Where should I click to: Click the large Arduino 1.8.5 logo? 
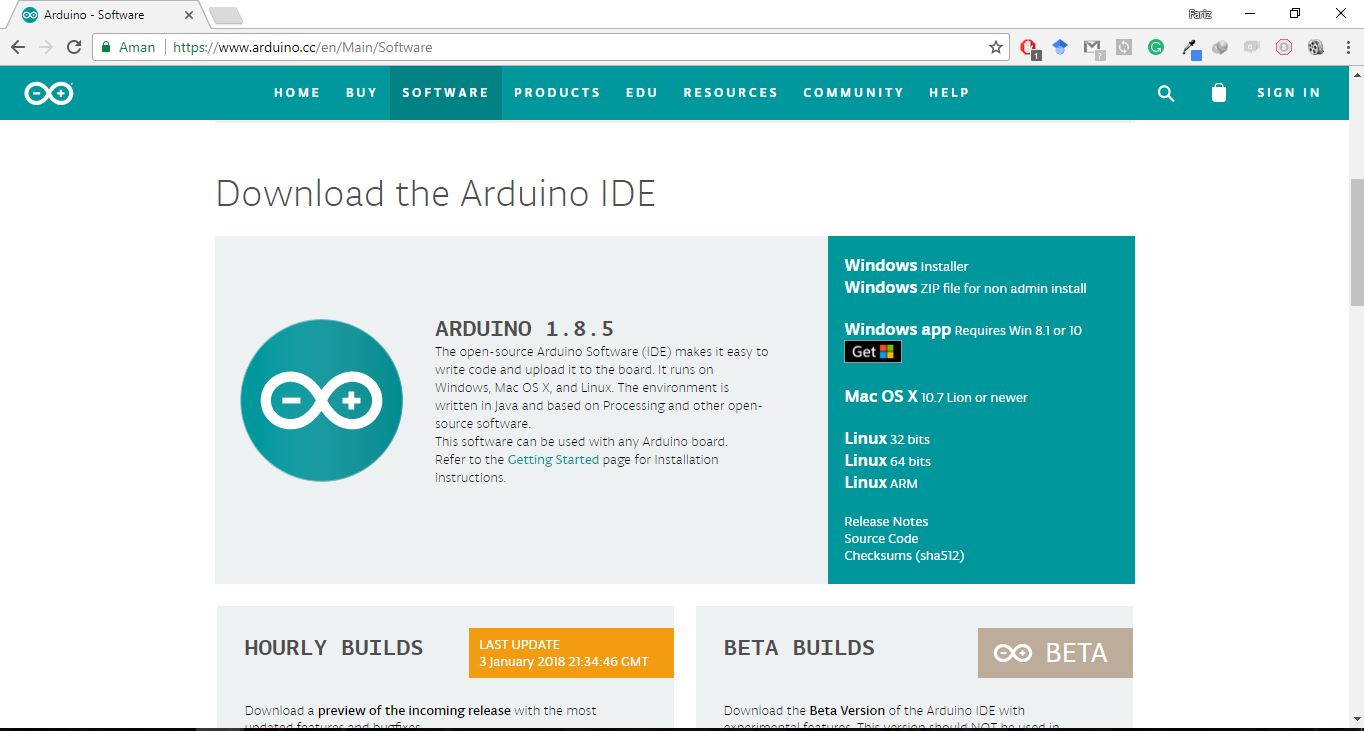322,400
